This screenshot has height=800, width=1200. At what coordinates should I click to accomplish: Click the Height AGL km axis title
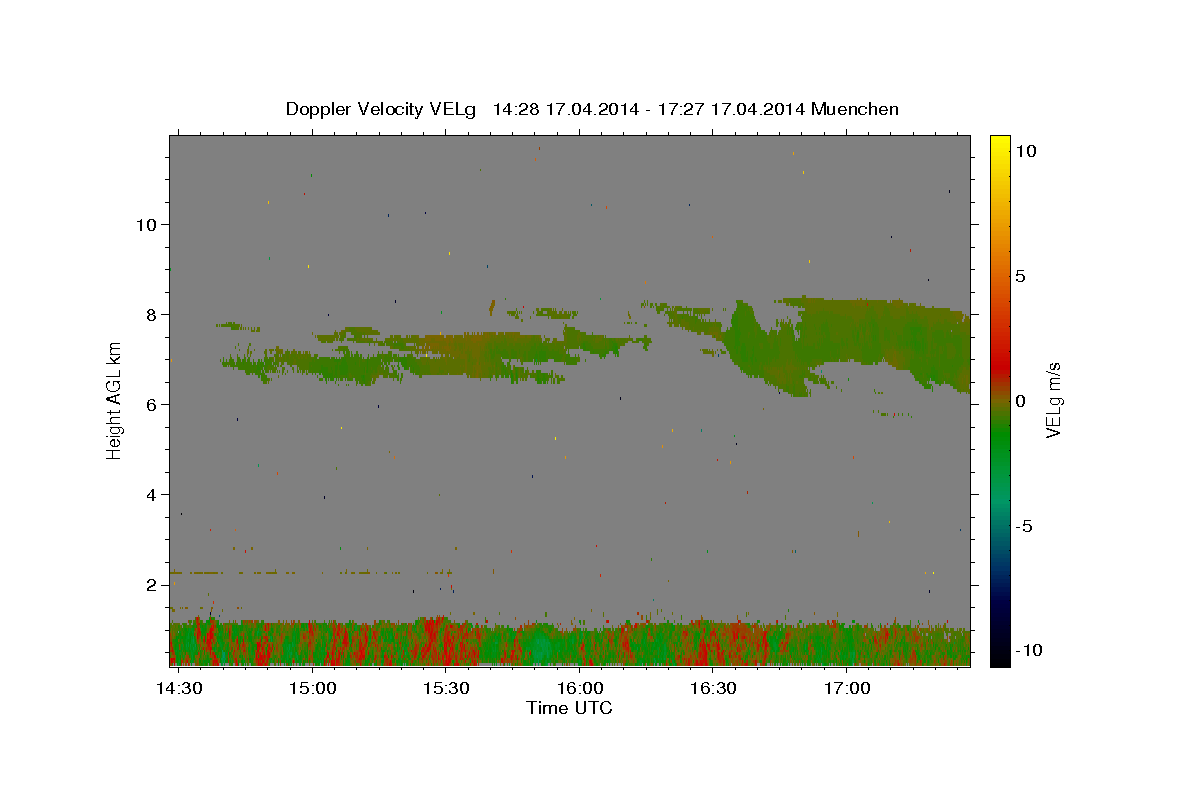114,400
